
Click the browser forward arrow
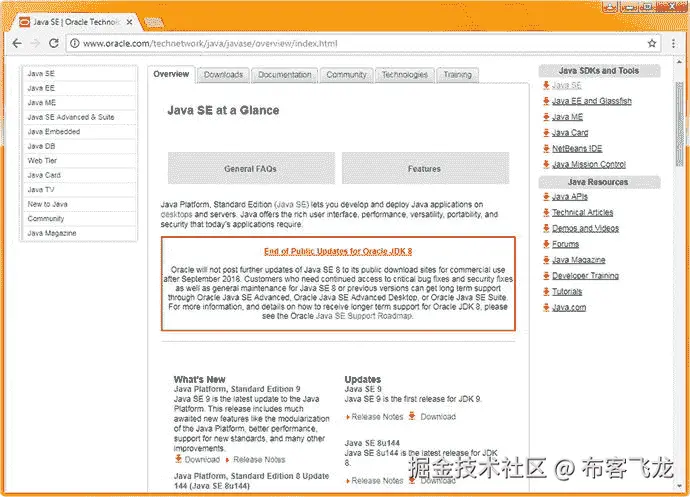tap(35, 43)
